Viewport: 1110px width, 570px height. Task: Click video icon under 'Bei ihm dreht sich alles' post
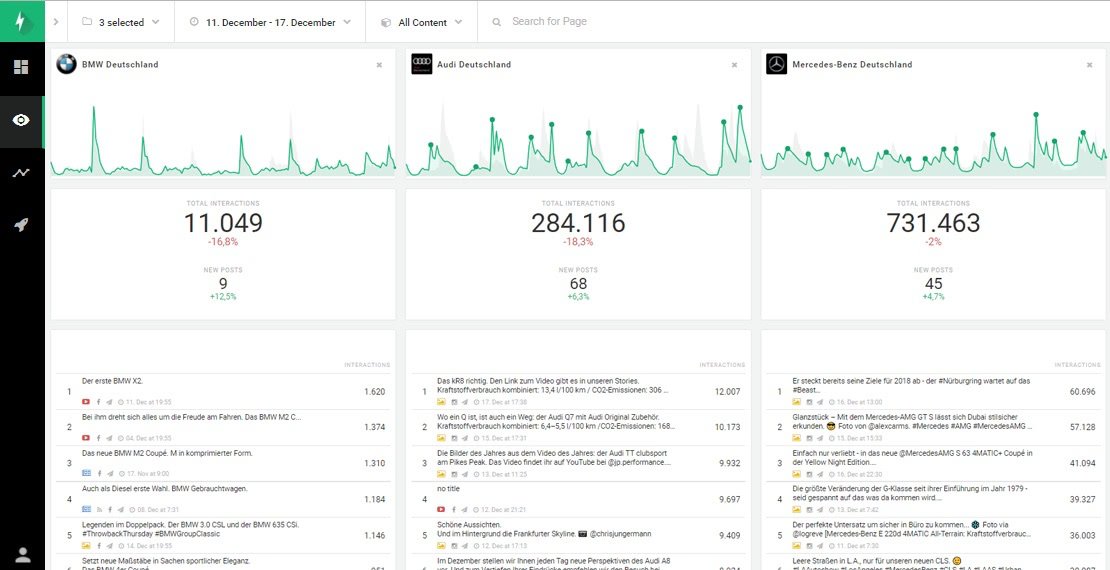point(86,438)
